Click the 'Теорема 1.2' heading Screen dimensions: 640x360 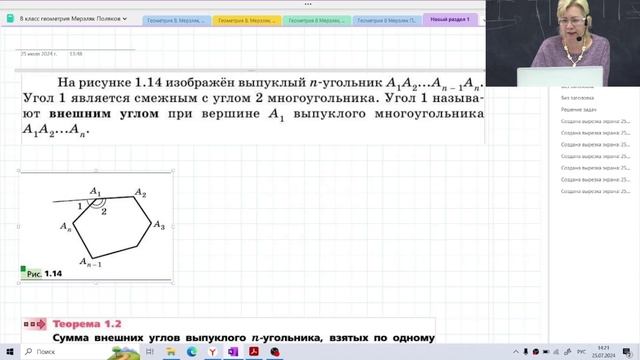point(87,324)
